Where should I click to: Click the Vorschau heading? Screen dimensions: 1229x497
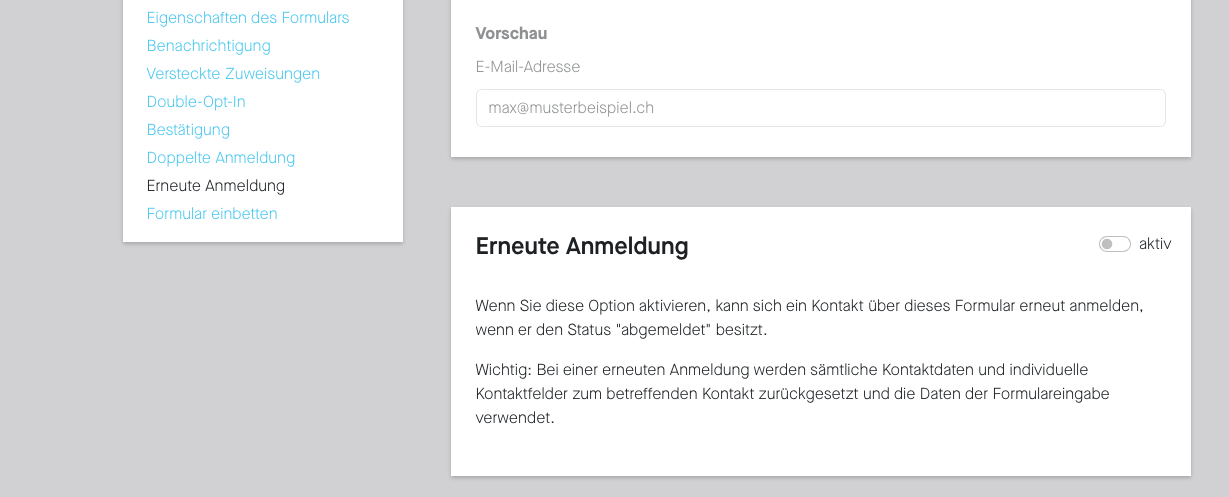tap(511, 34)
